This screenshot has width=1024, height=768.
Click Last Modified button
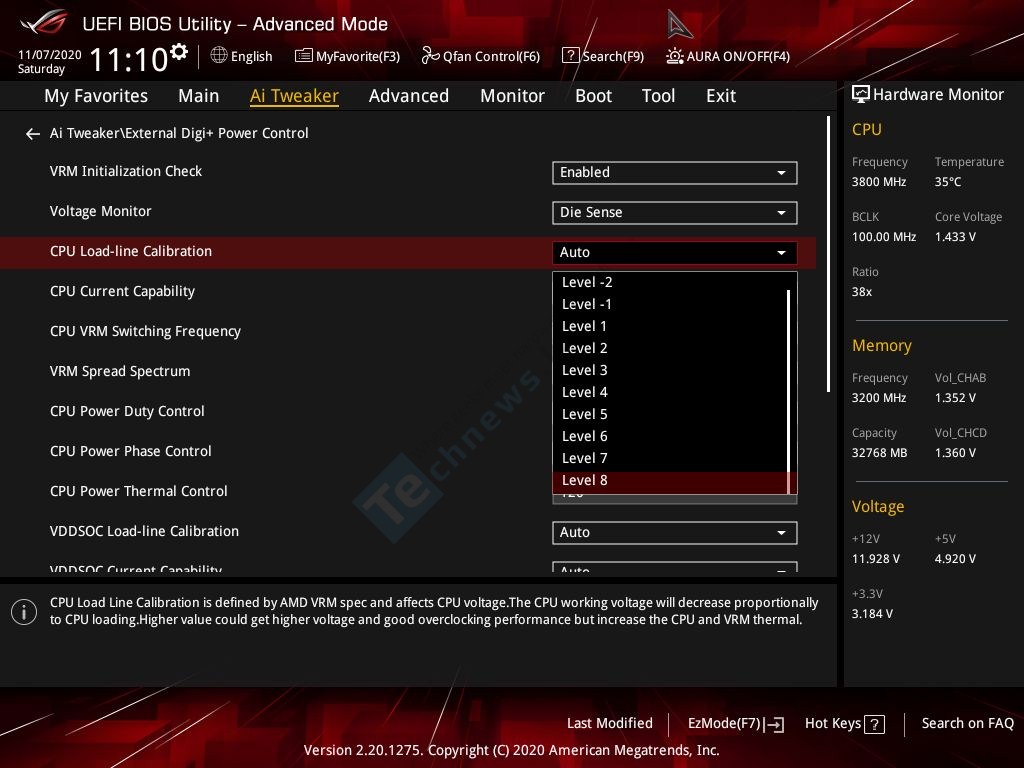(x=609, y=724)
